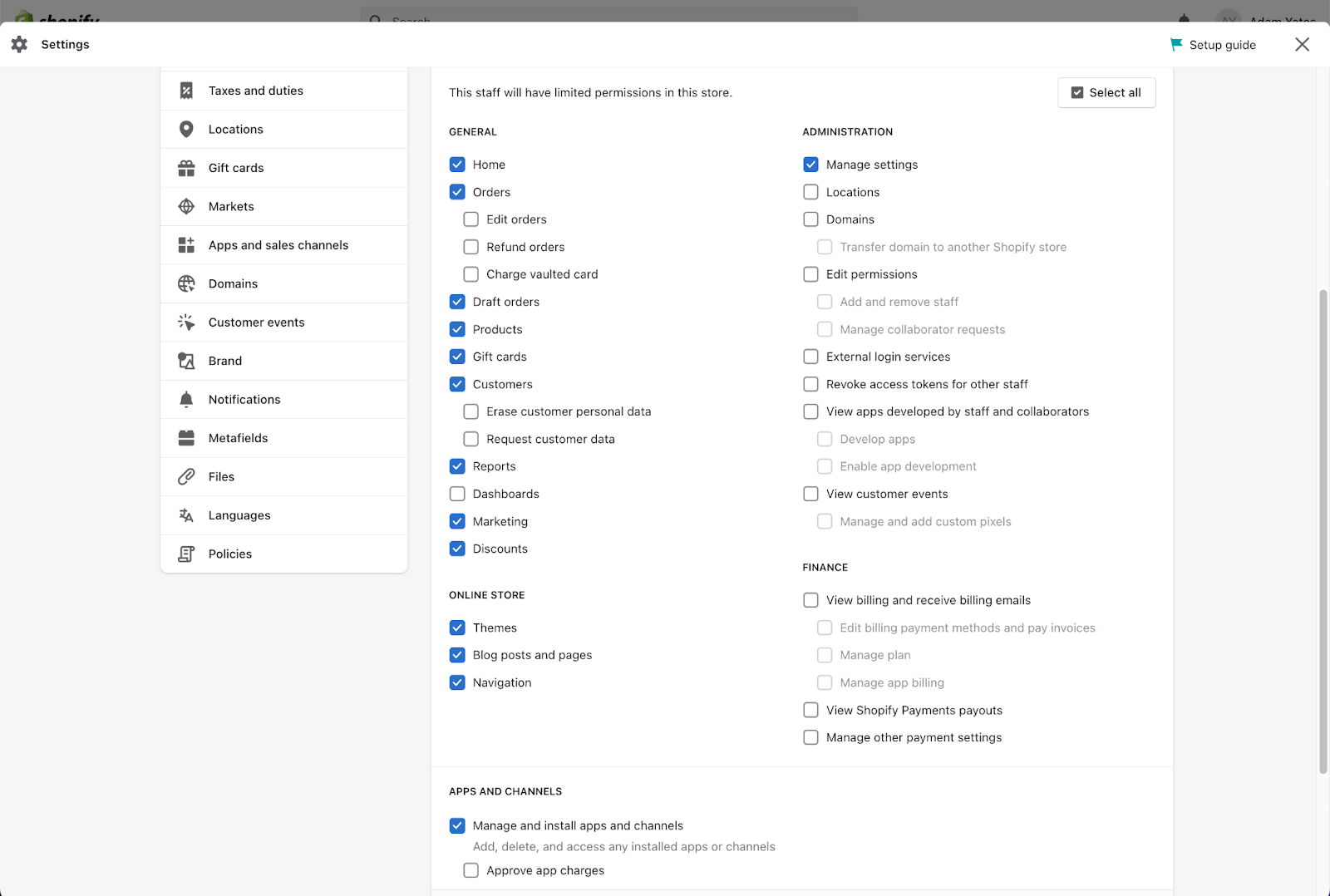Enable the Edit orders checkbox
This screenshot has width=1330, height=896.
(x=471, y=219)
